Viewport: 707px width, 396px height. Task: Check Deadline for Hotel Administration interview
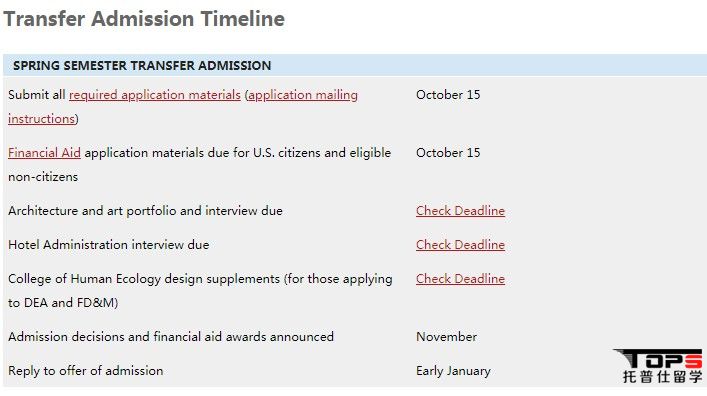coord(460,245)
